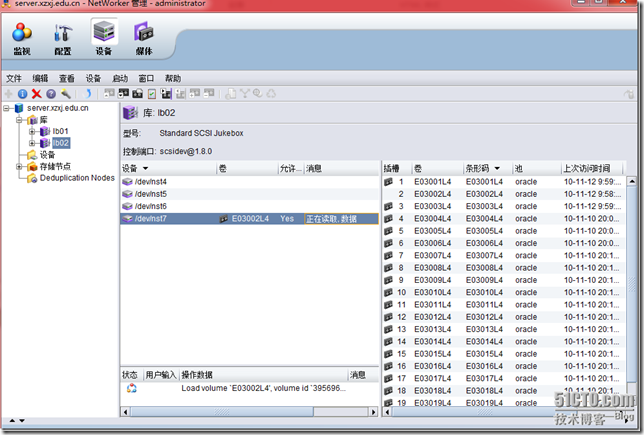The height and width of the screenshot is (435, 644).
Task: Click the slots list vertical scrollbar thumb
Action: (x=632, y=284)
